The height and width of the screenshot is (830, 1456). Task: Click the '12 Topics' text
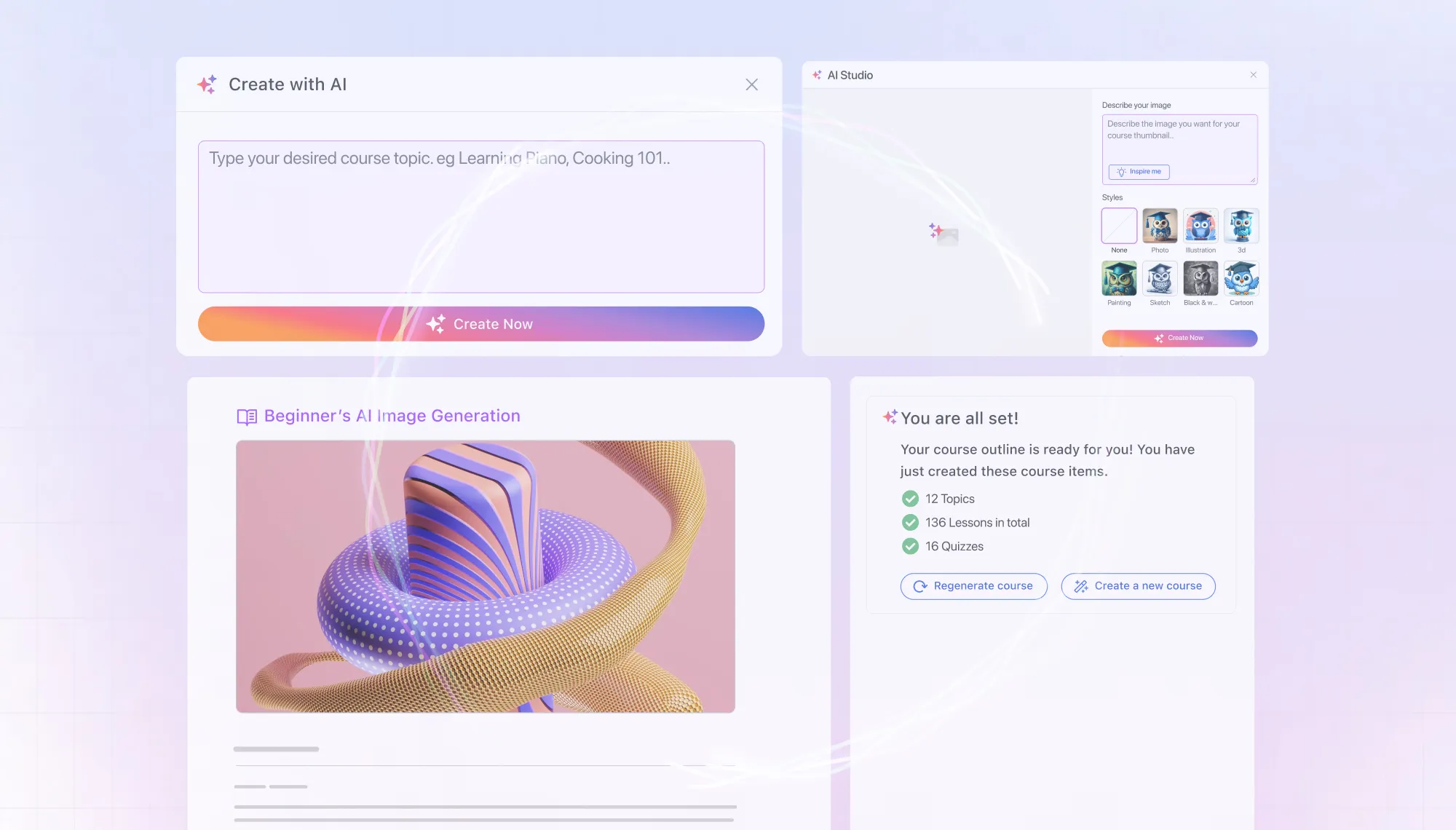click(949, 499)
